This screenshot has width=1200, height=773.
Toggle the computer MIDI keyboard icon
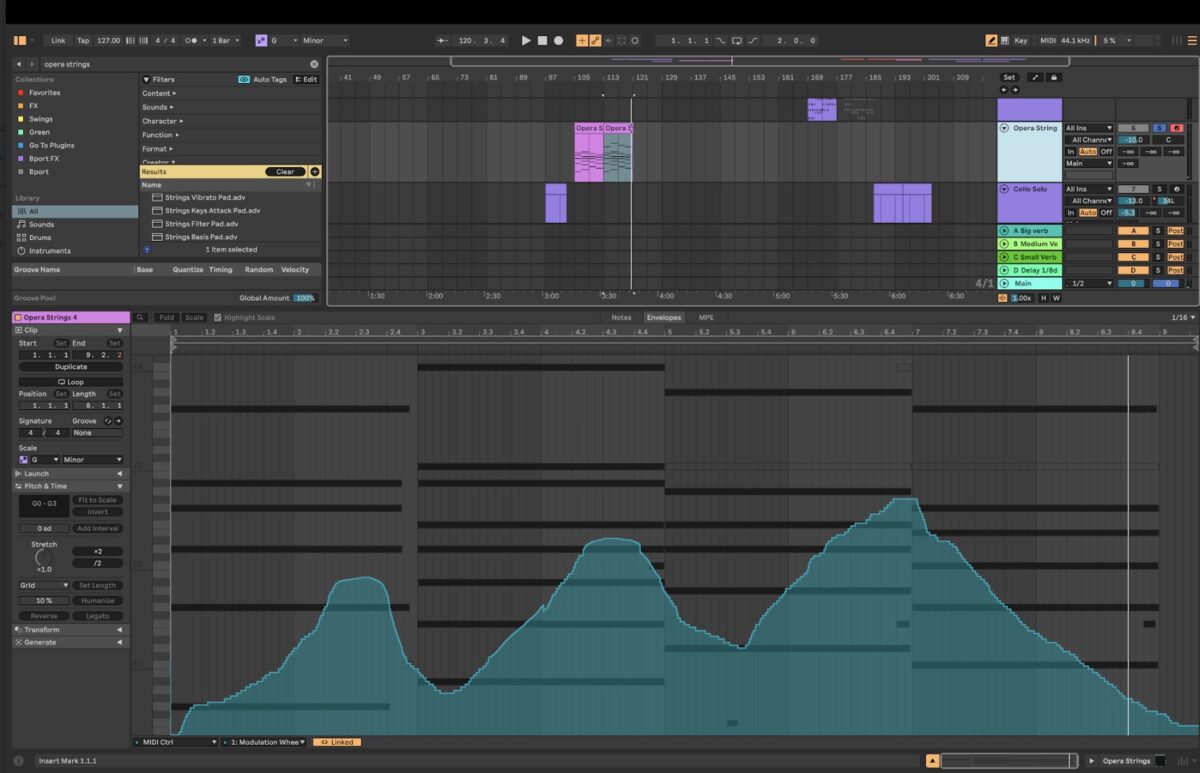click(1005, 41)
